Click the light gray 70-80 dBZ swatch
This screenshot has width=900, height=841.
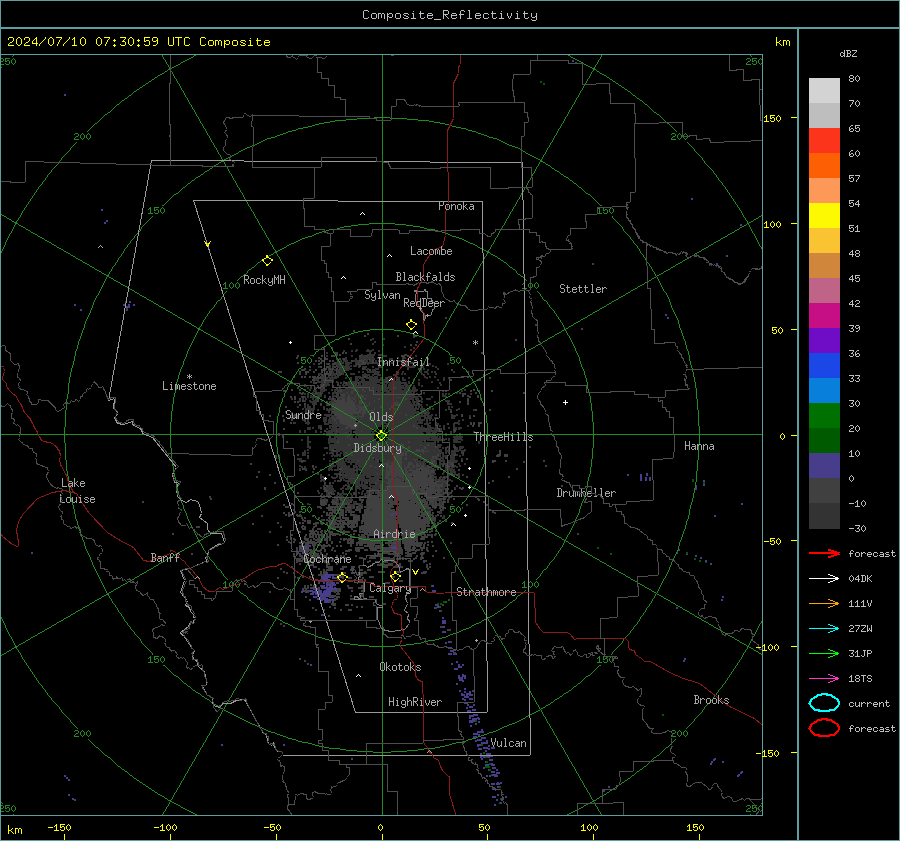click(824, 90)
